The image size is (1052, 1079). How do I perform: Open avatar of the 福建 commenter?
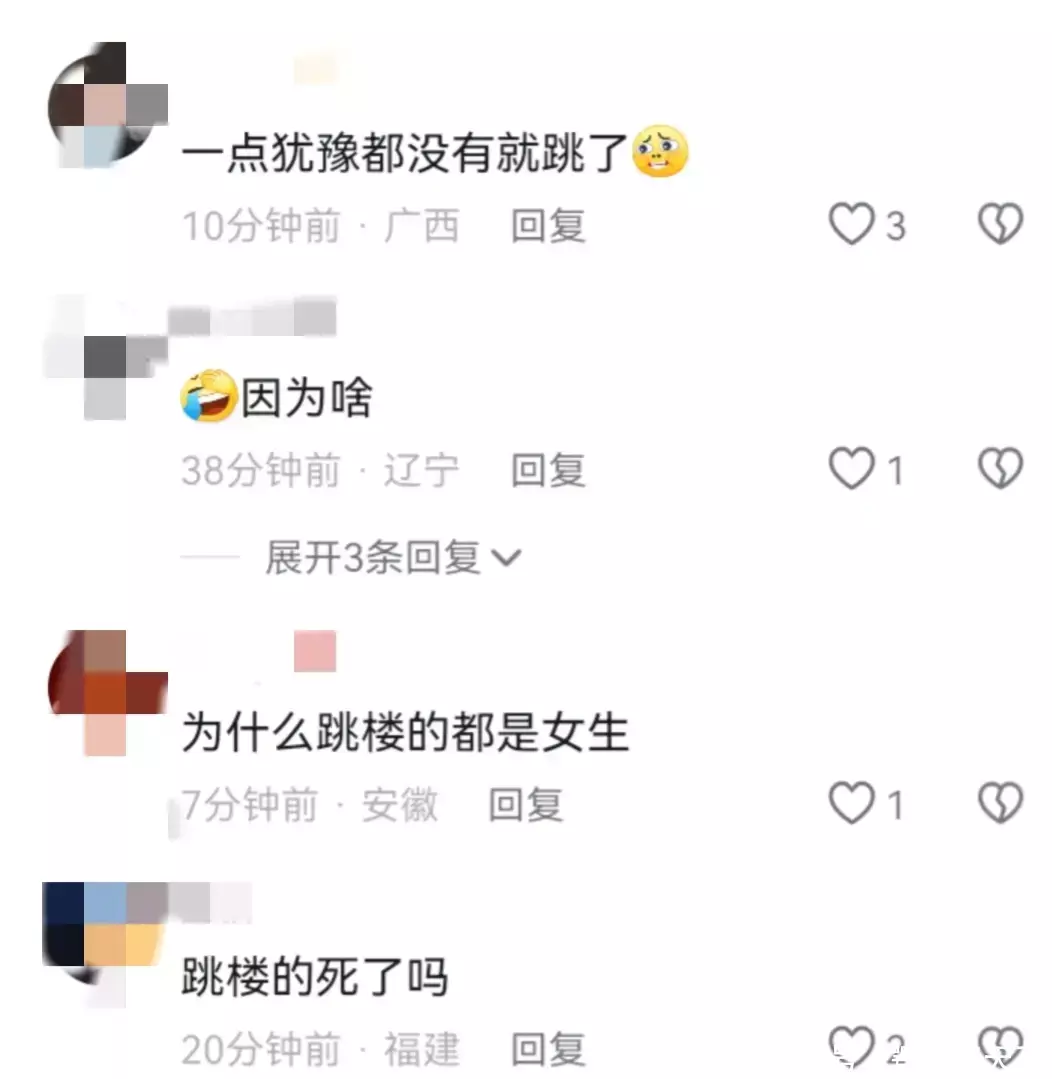[105, 944]
